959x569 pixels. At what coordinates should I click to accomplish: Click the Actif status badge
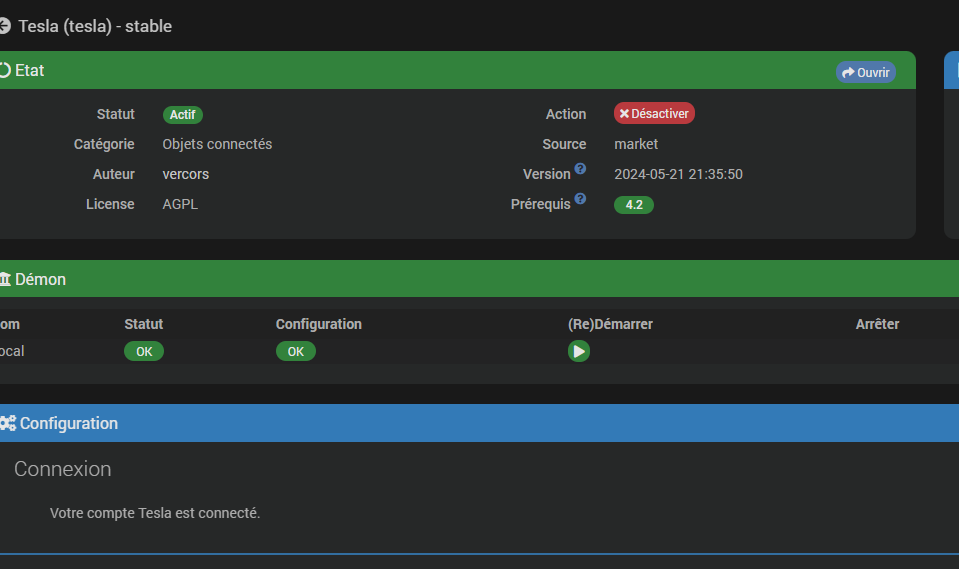[182, 114]
